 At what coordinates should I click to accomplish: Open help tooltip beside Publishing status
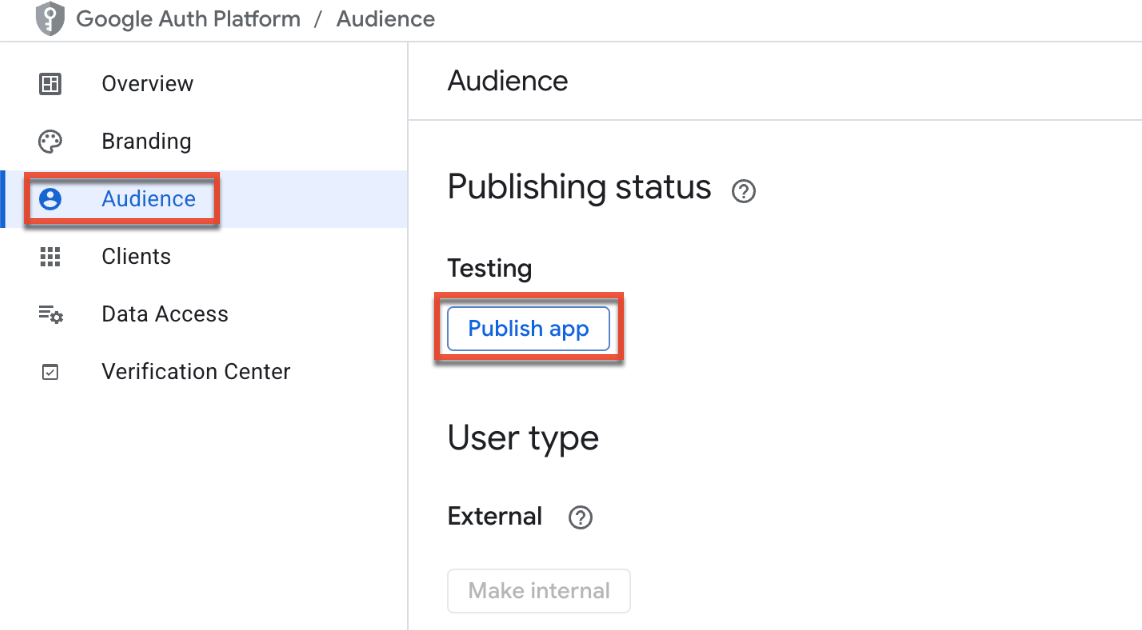tap(743, 191)
